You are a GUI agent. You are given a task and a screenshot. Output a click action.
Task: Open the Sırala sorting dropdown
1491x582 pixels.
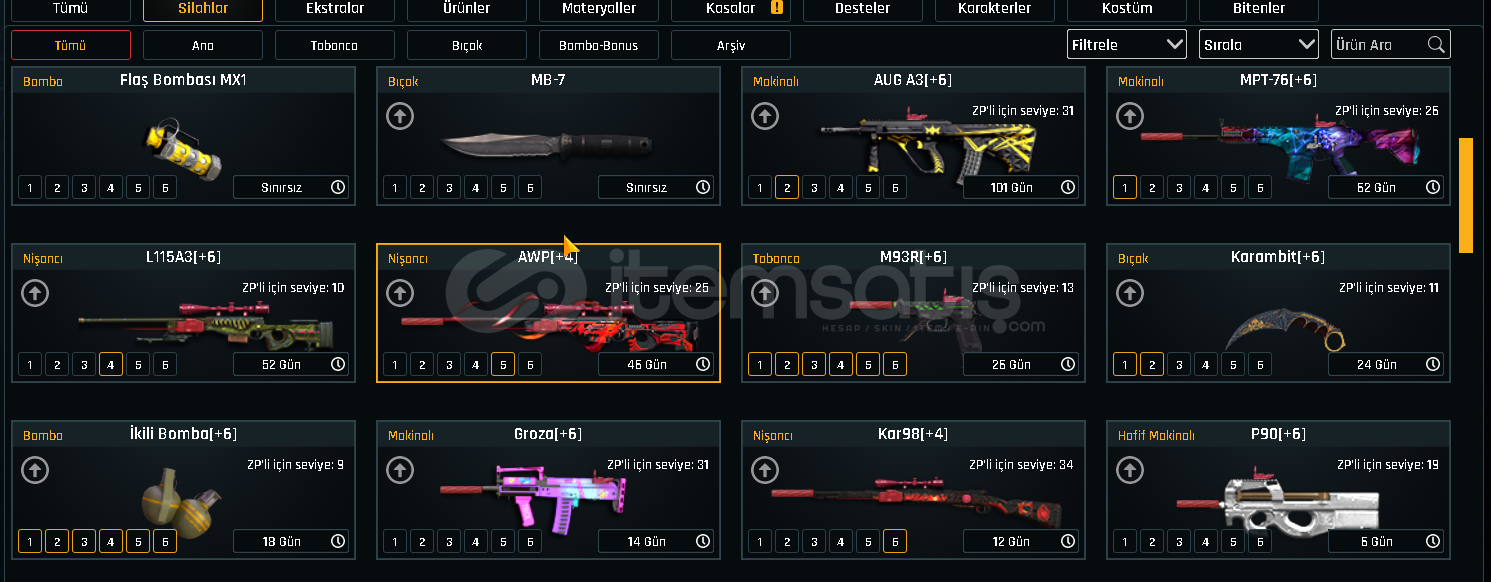tap(1259, 44)
